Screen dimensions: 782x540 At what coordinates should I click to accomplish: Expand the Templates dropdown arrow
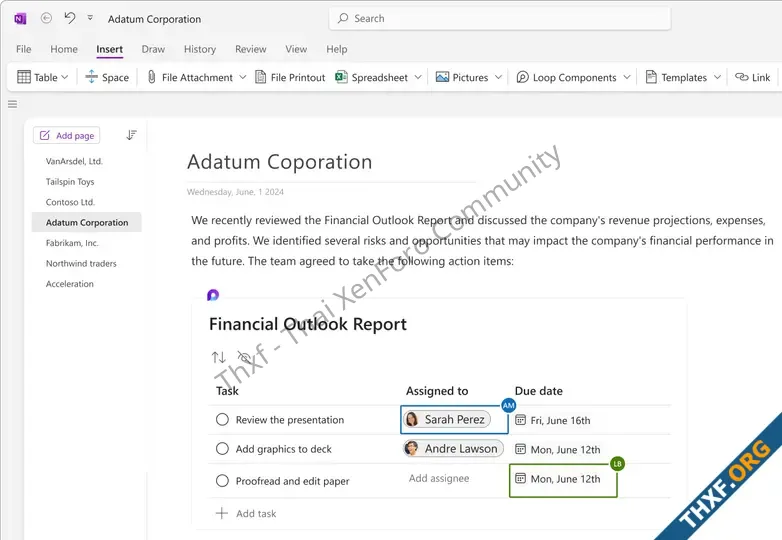click(717, 77)
